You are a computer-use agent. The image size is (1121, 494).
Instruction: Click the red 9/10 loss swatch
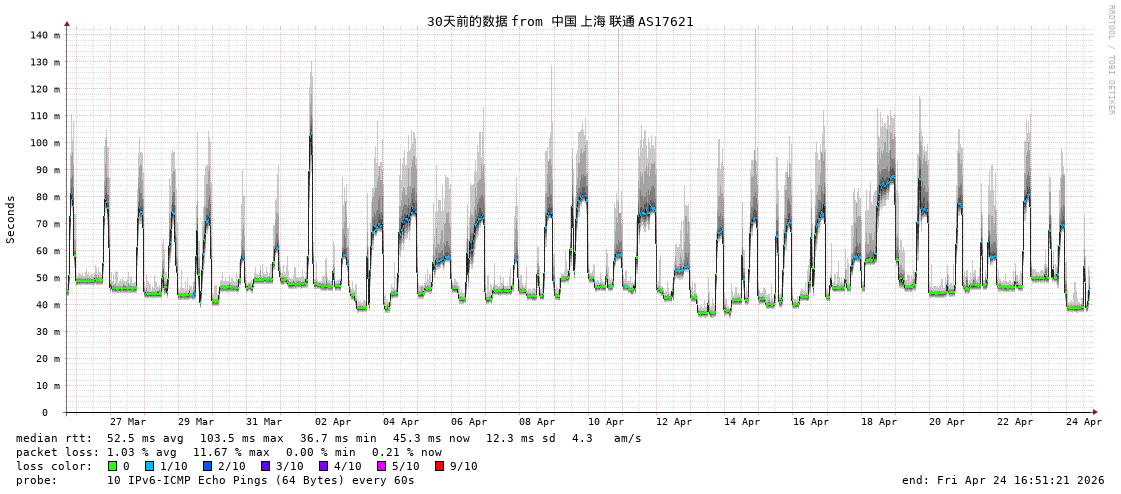click(x=439, y=466)
